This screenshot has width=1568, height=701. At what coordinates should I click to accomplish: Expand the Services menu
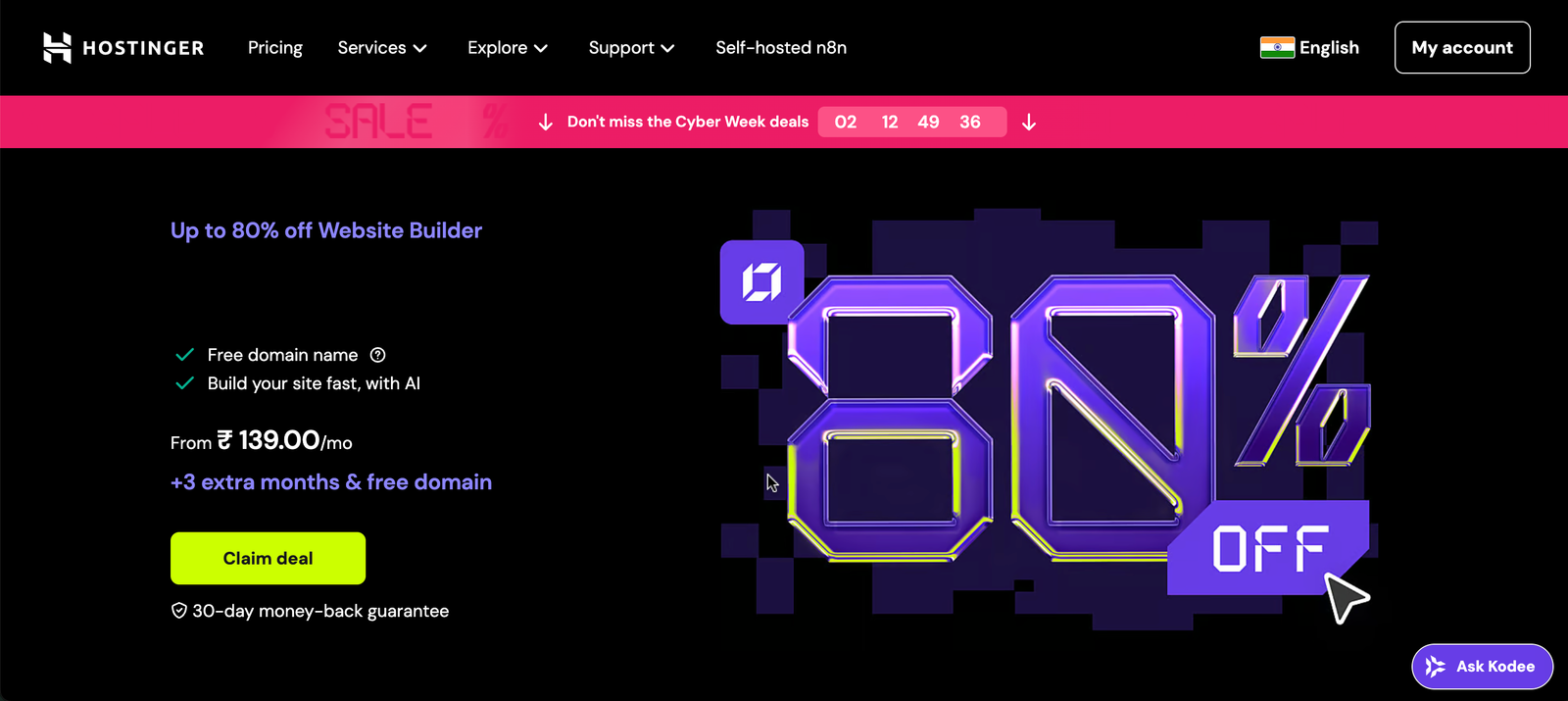[x=382, y=47]
